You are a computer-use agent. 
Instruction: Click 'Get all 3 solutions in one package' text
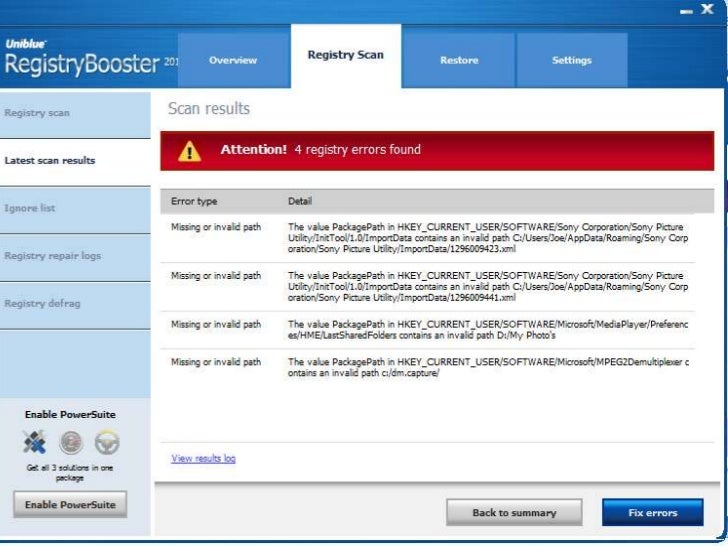click(x=70, y=473)
